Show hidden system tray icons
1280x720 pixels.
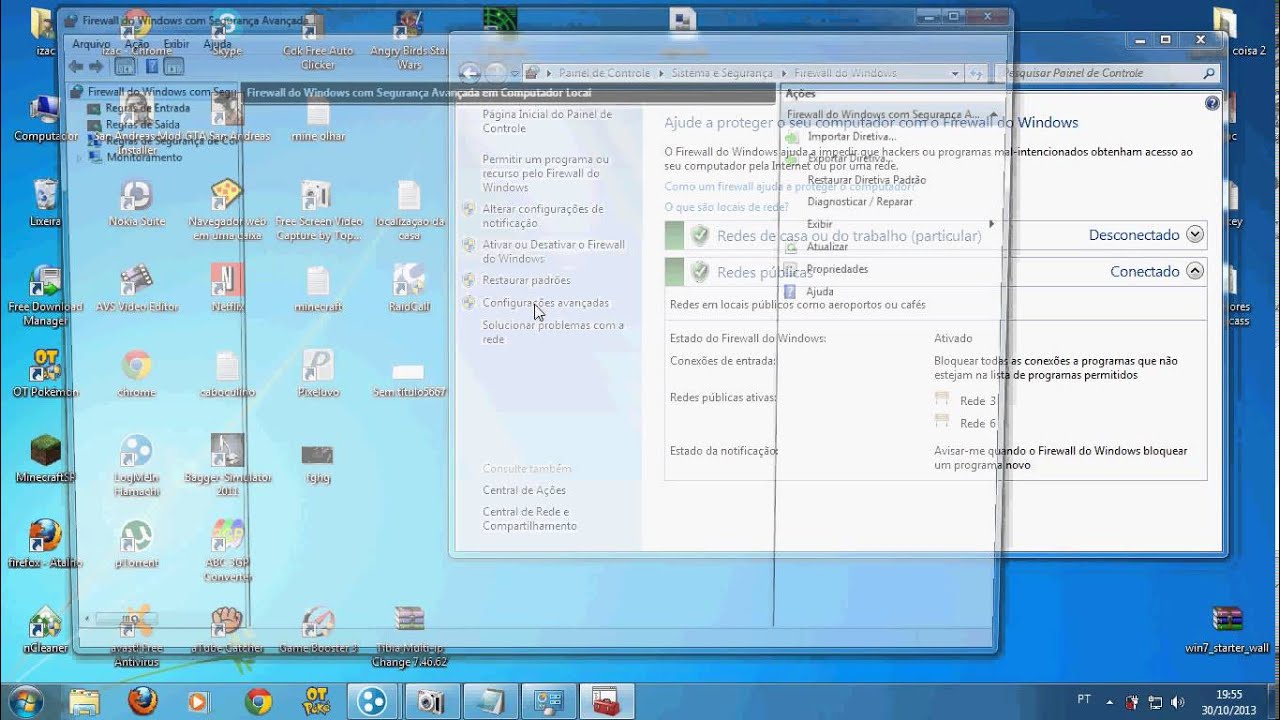coord(1109,702)
